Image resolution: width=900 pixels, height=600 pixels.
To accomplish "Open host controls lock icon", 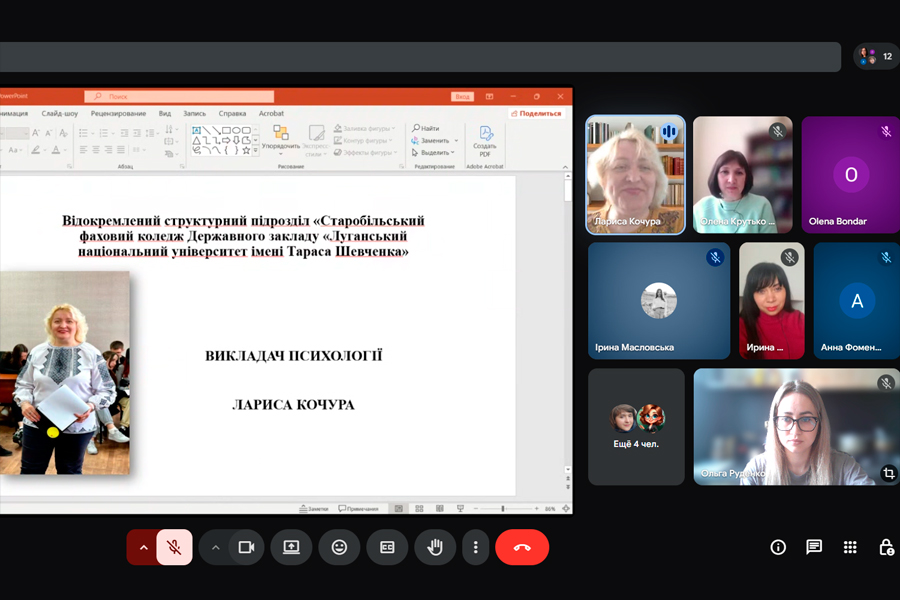I will 886,547.
